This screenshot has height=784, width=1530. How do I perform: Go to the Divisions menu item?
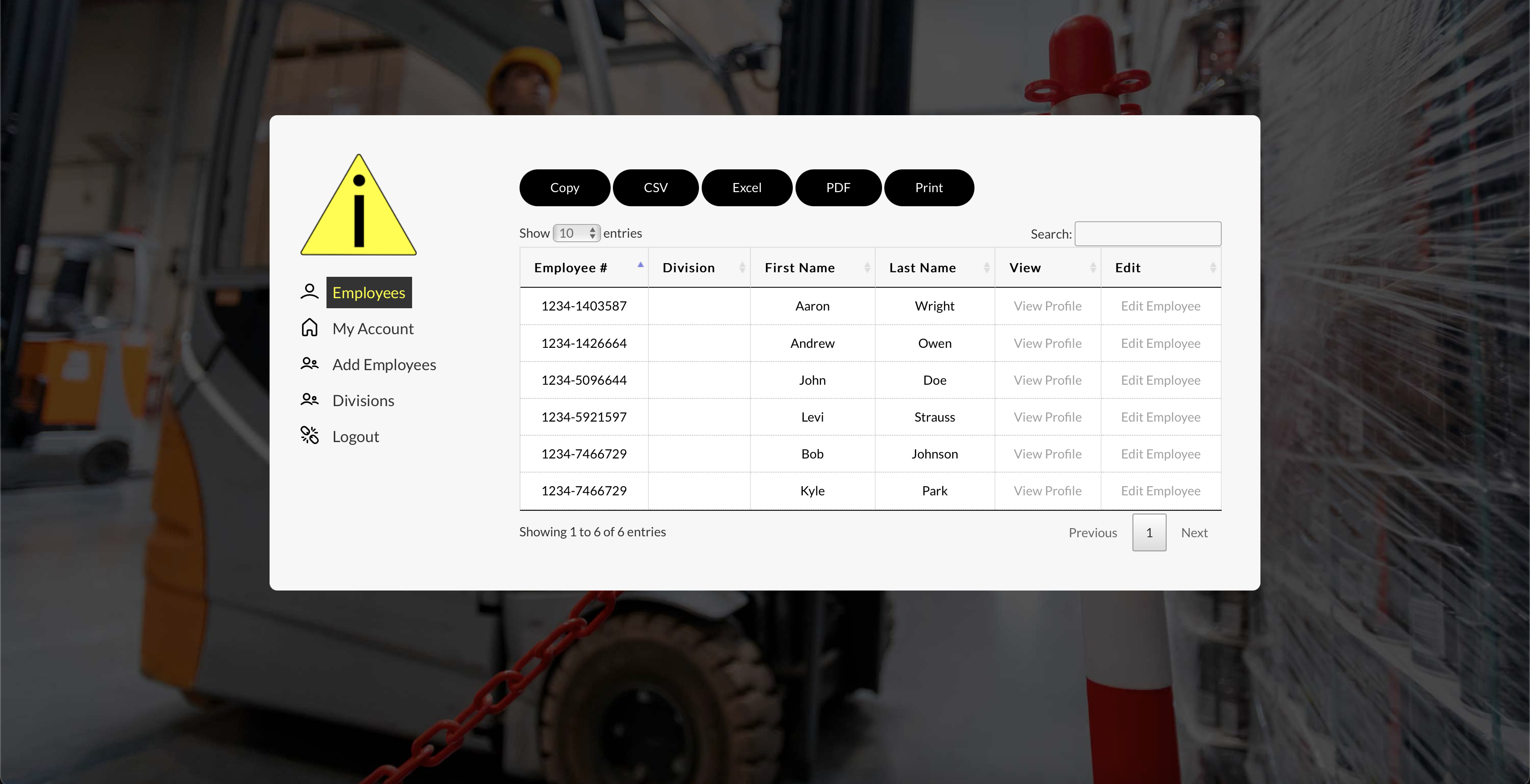click(x=363, y=400)
